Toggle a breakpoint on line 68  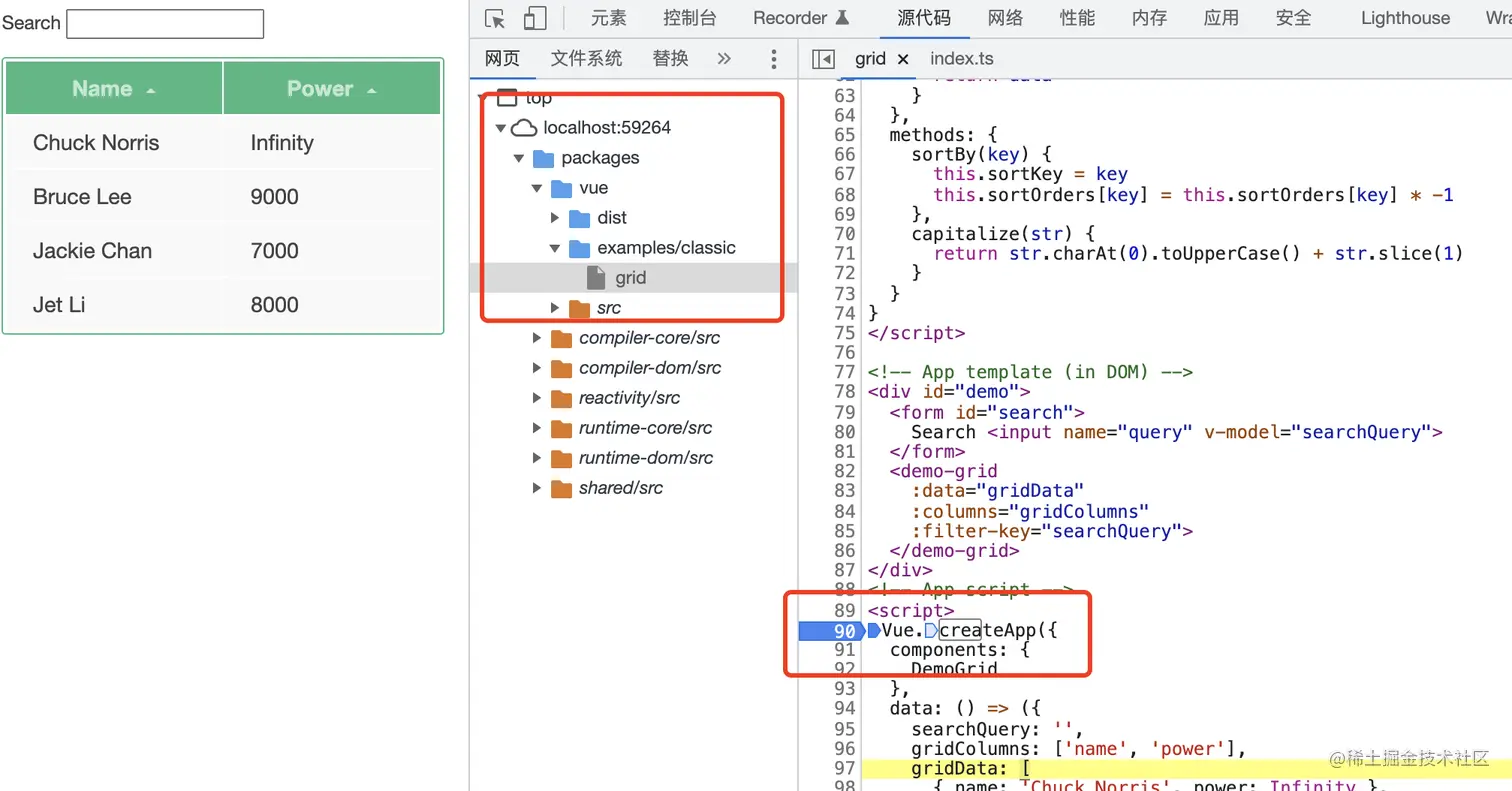point(845,194)
